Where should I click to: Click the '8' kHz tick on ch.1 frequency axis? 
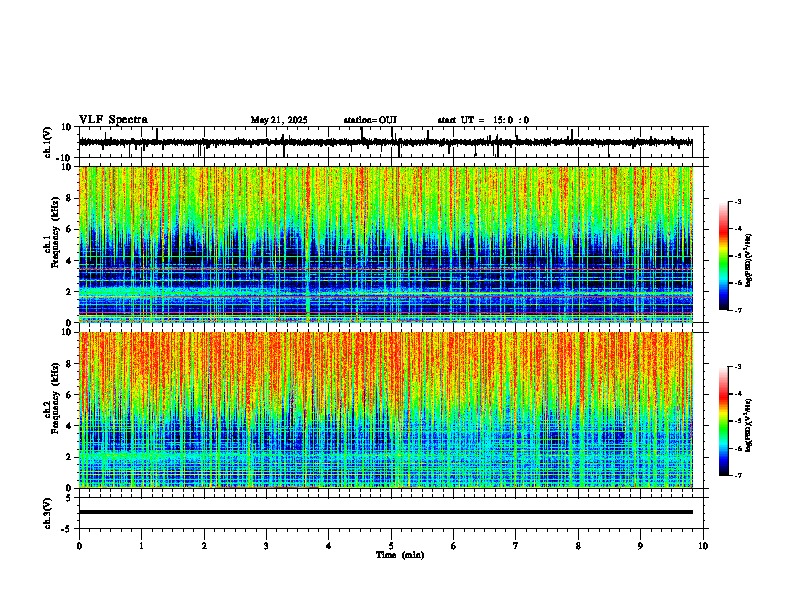(x=69, y=198)
